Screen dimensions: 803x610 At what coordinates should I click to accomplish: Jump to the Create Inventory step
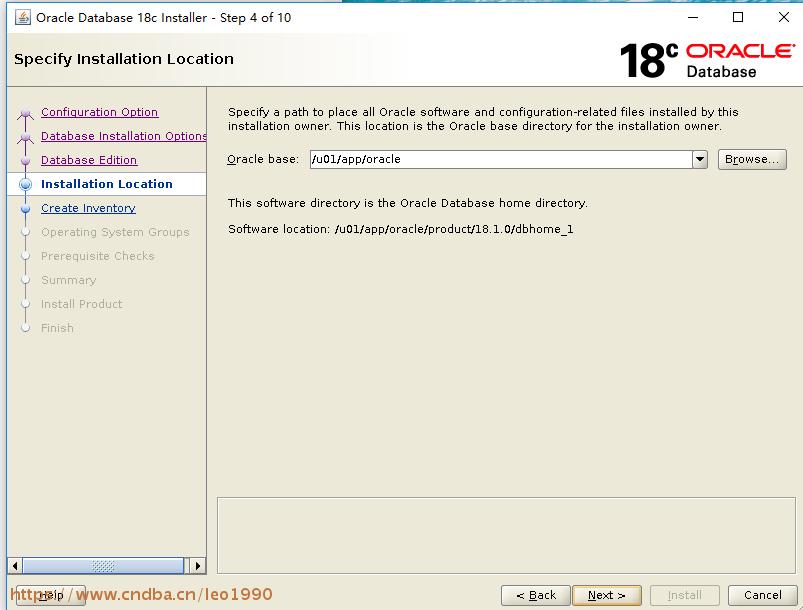[x=88, y=208]
